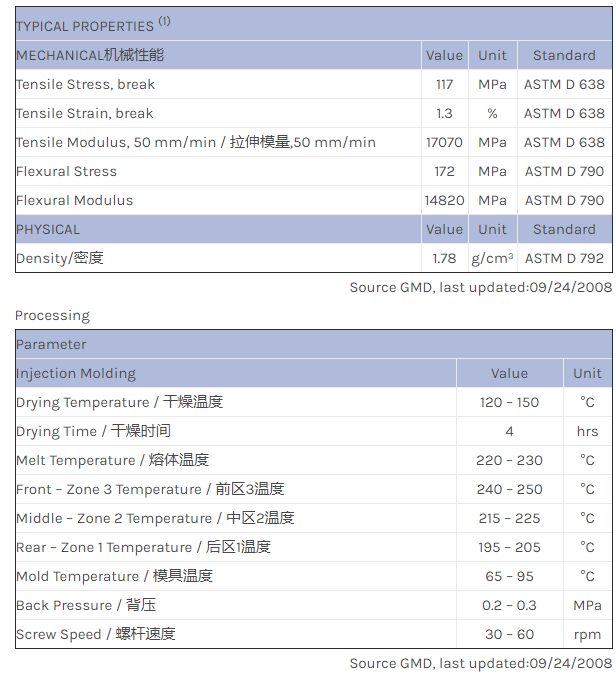
Task: Select the Tensile Strain, break row label
Action: click(x=85, y=114)
